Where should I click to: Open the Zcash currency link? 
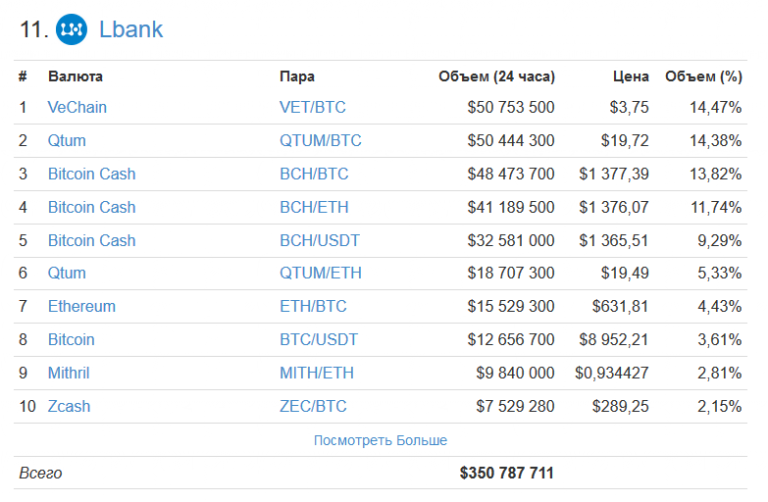[69, 406]
